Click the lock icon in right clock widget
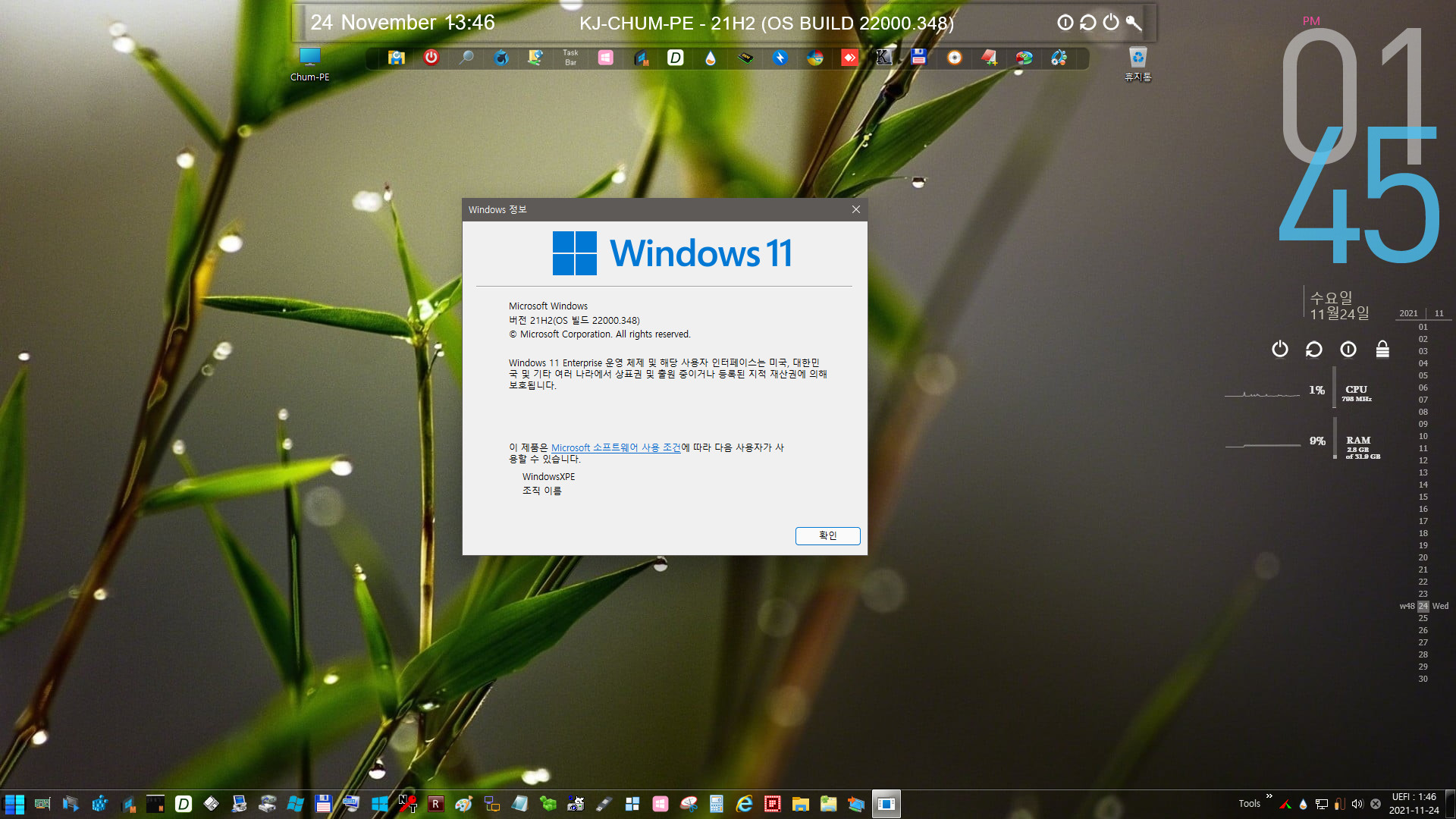Viewport: 1456px width, 819px height. 1382,349
